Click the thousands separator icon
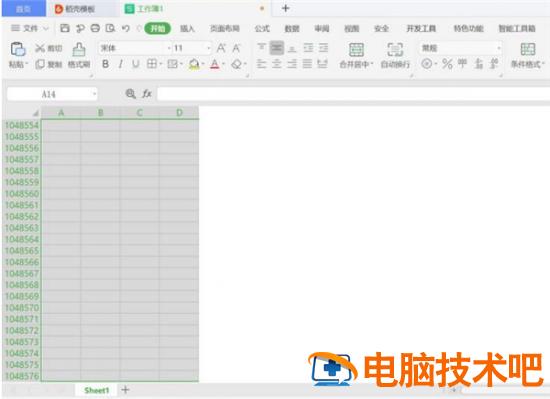The width and height of the screenshot is (550, 399). [462, 63]
